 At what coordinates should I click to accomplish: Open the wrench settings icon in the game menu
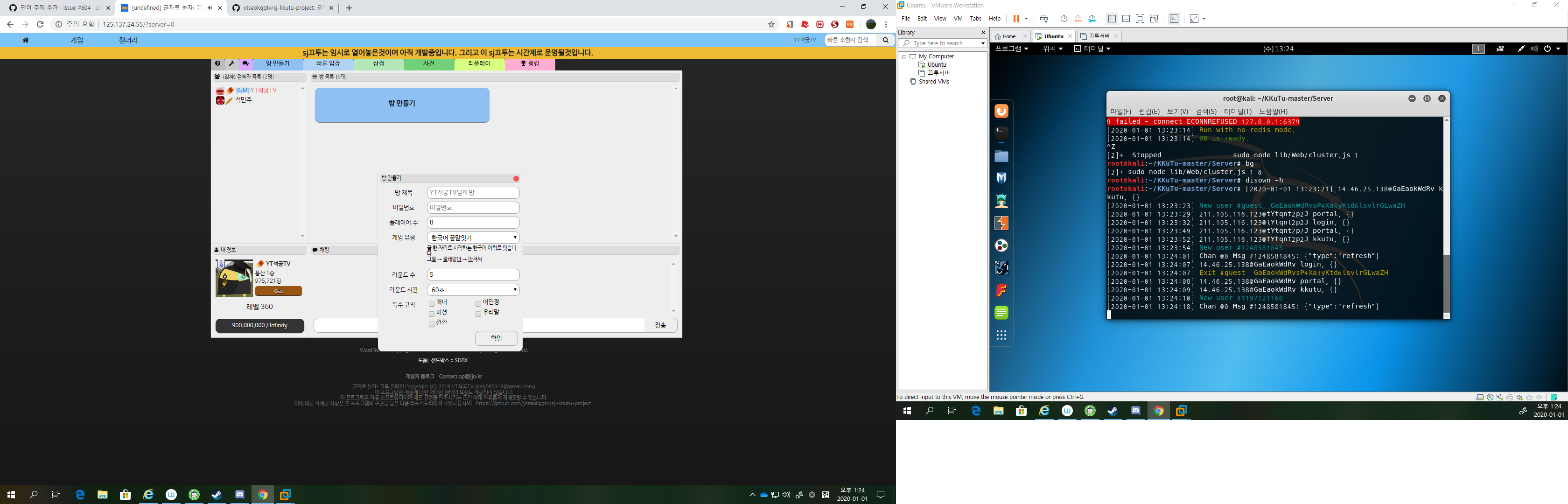click(x=231, y=64)
